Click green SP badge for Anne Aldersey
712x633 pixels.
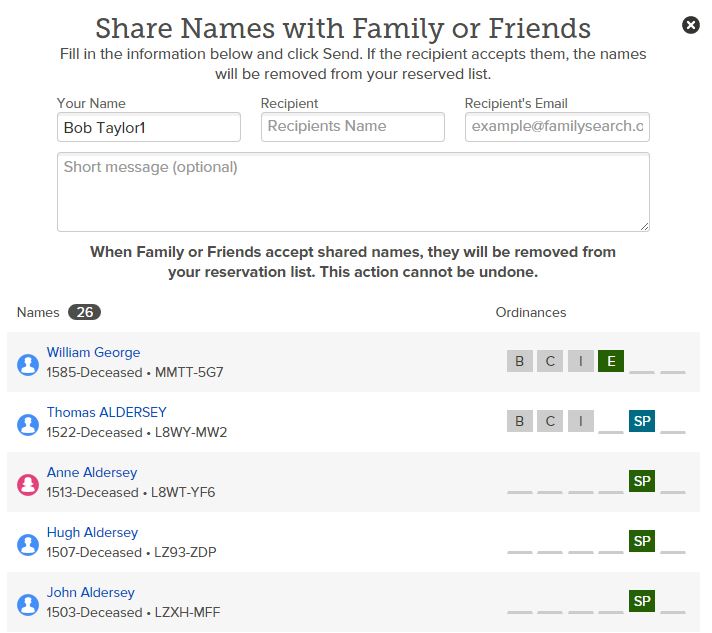pos(642,481)
